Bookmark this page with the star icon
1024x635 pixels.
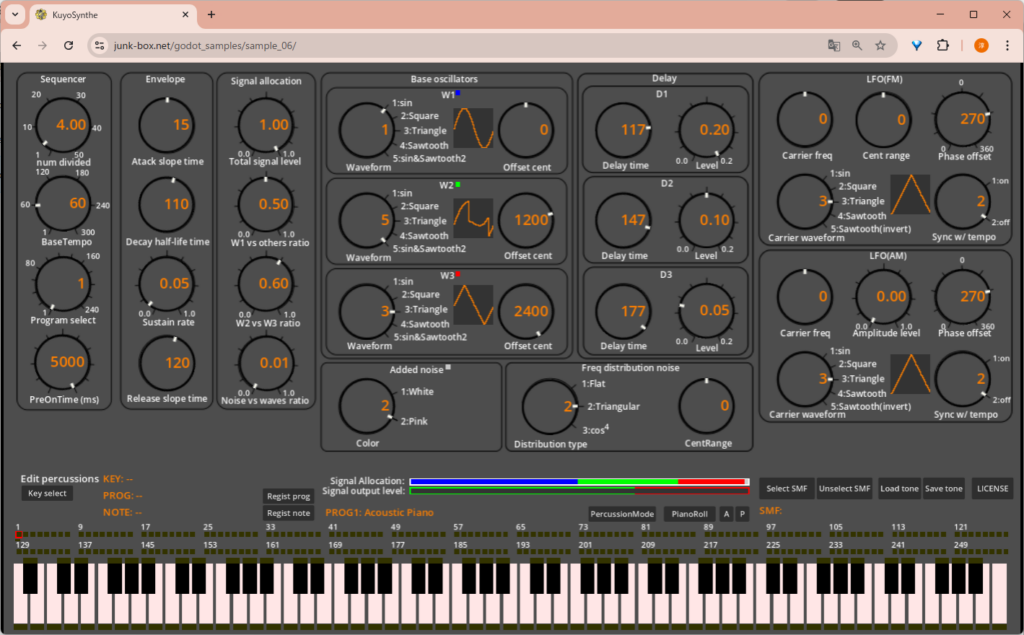coord(880,46)
